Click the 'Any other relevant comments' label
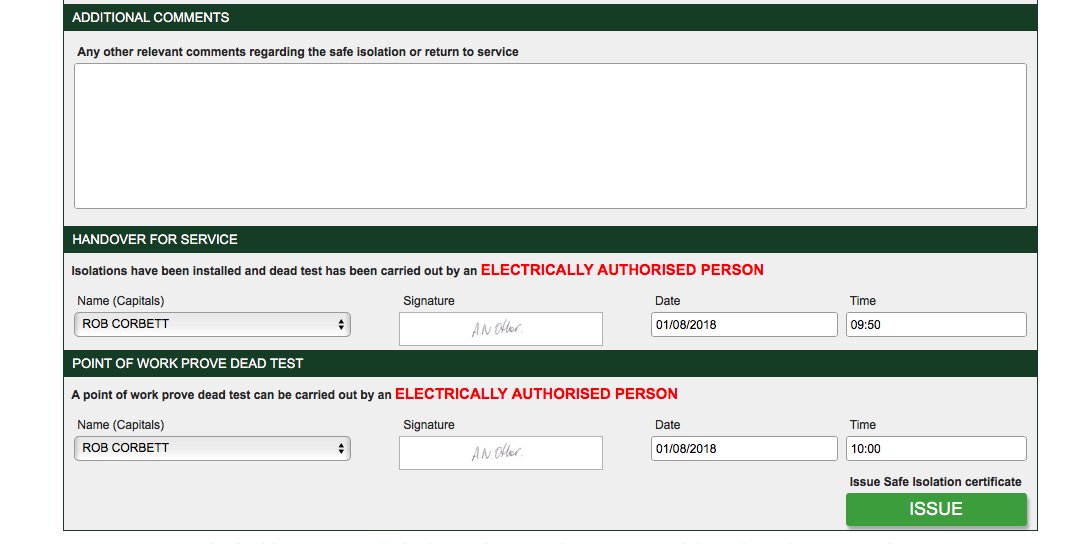 click(298, 52)
